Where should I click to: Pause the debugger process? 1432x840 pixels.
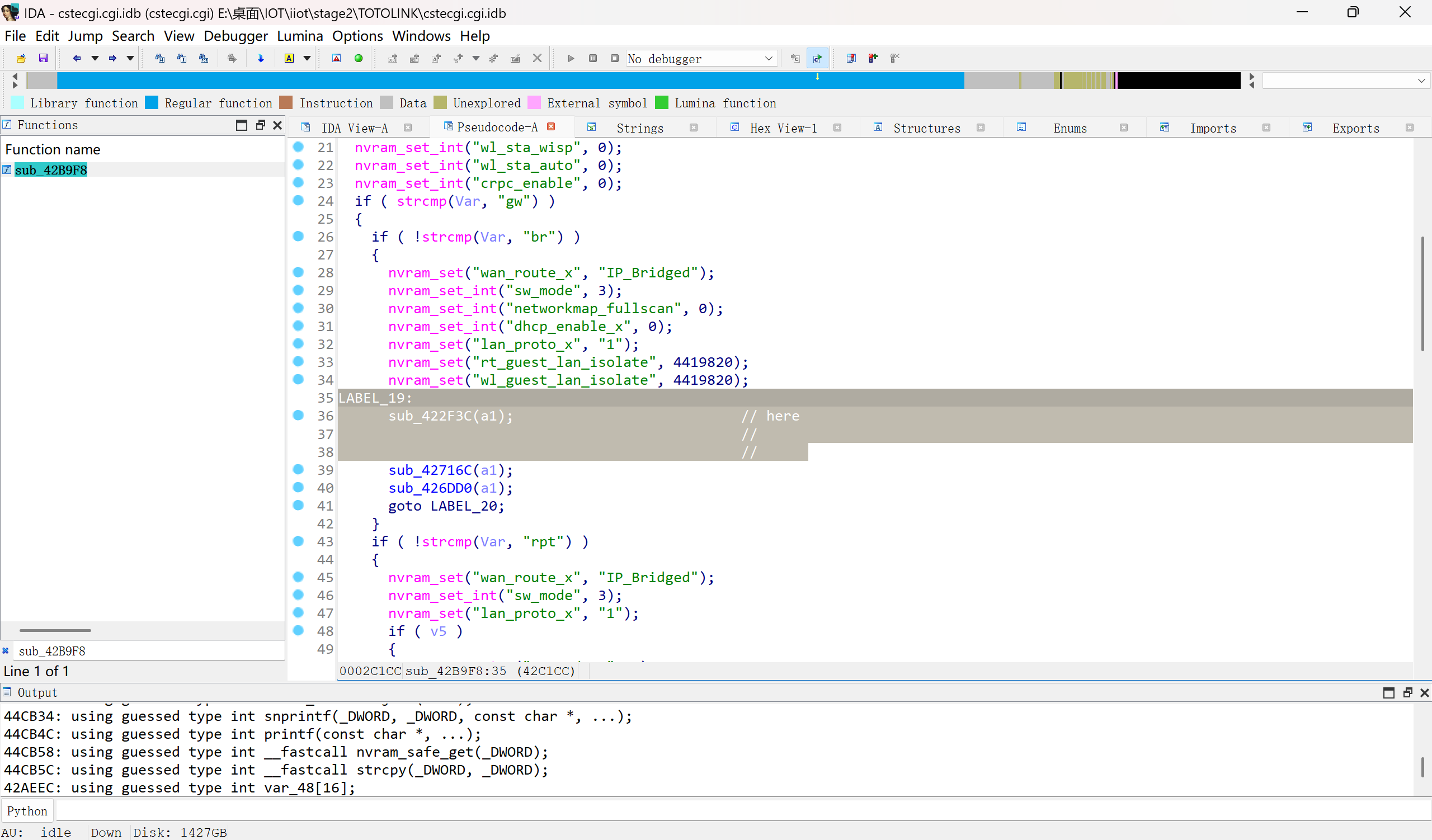593,58
